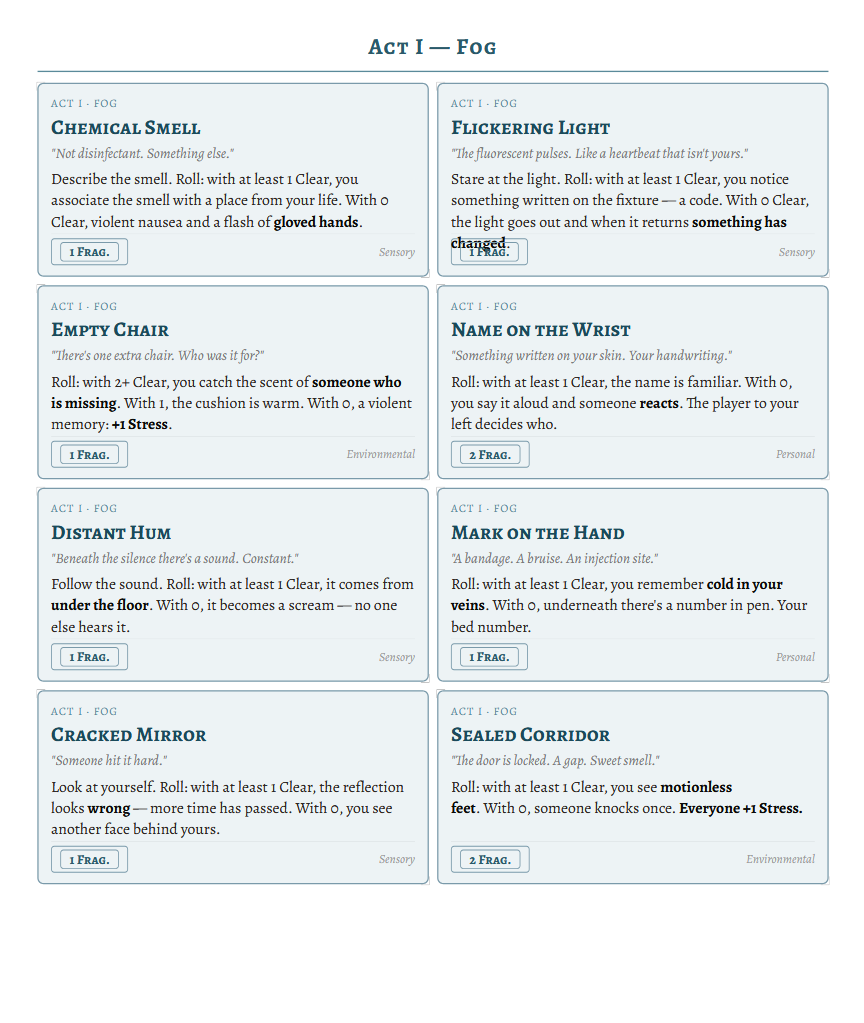
Task: Select the Distant Hum card title
Action: (111, 533)
